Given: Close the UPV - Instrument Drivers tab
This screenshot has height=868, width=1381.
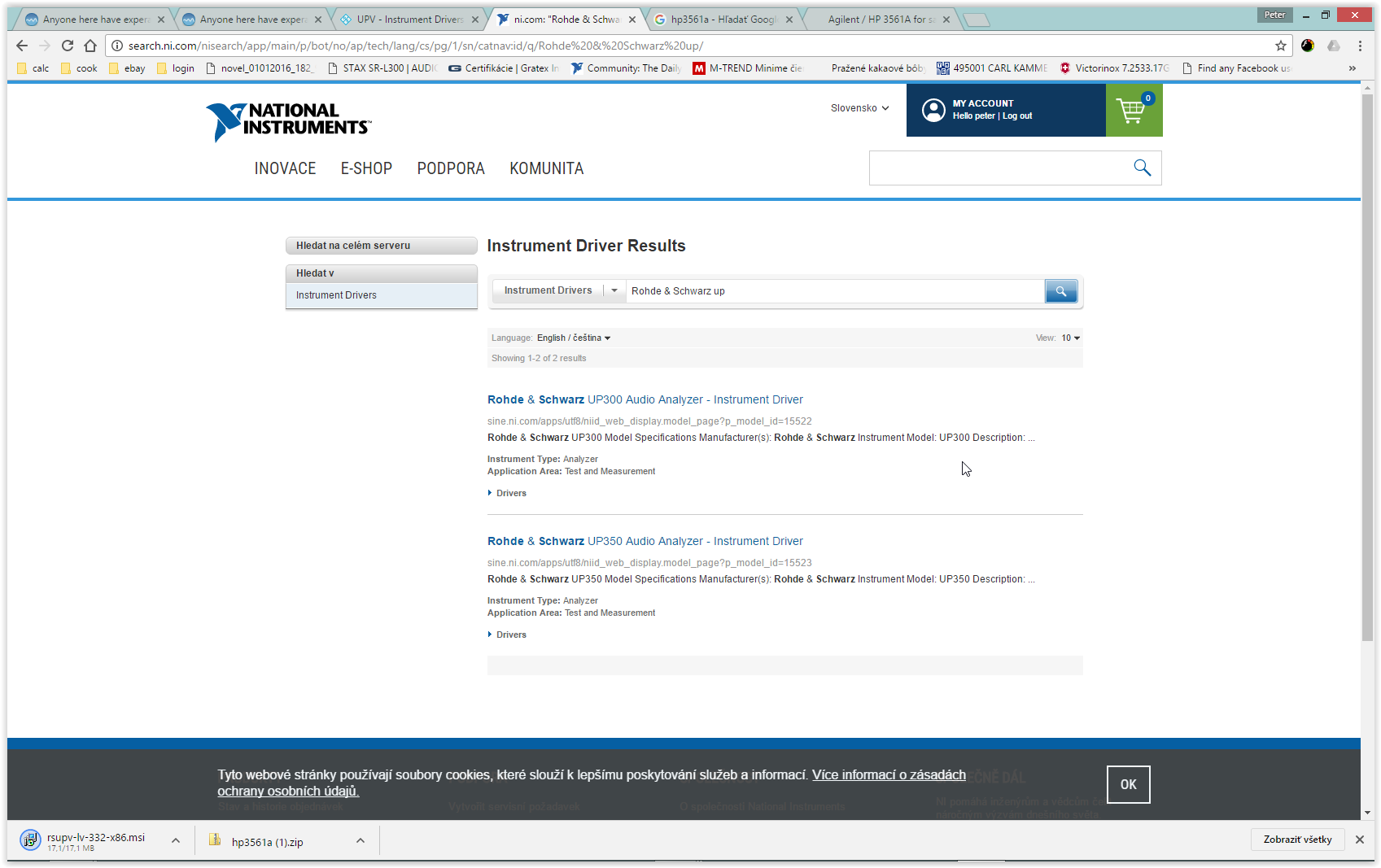Looking at the screenshot, I should pos(475,20).
